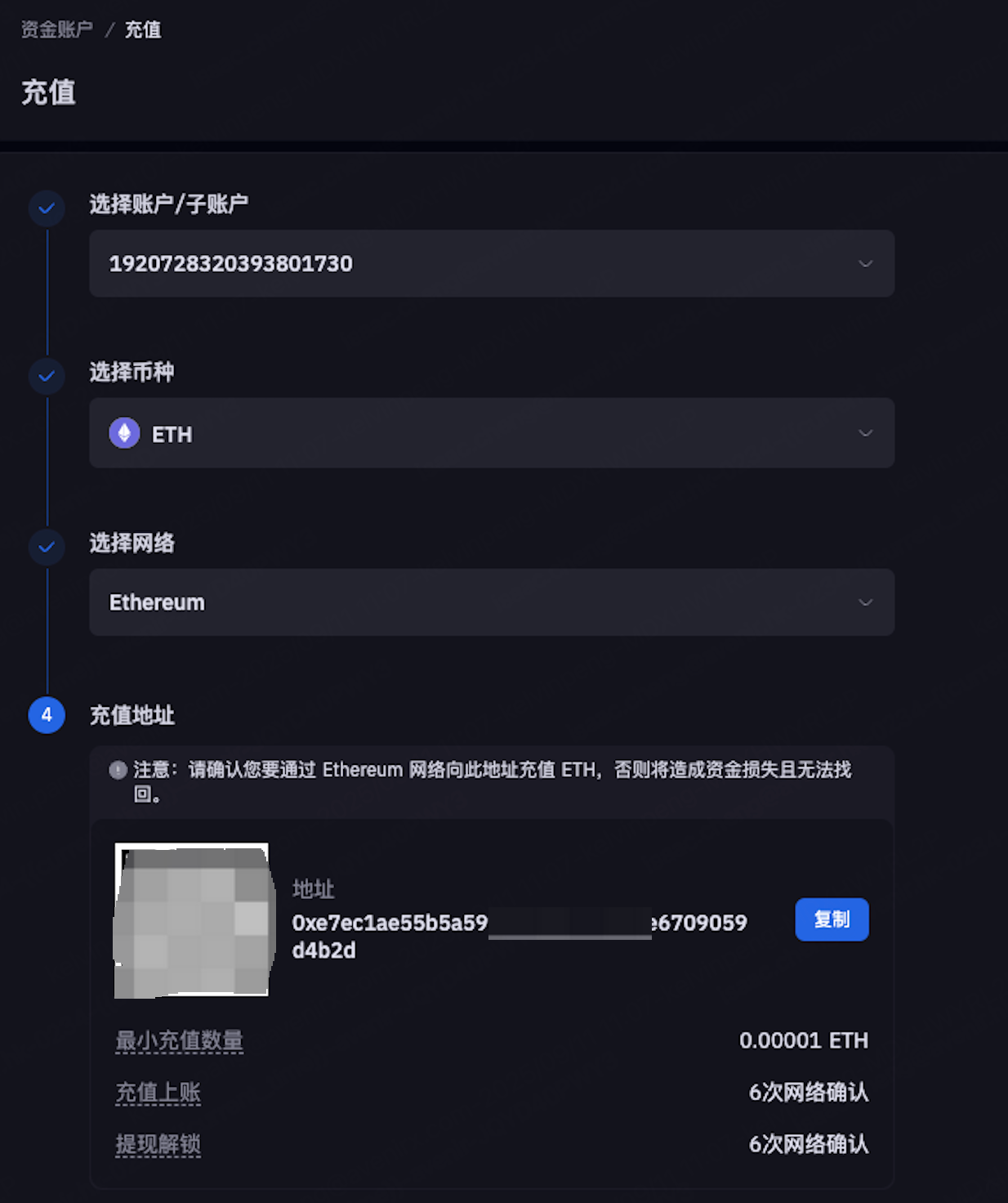Viewport: 1008px width, 1203px height.
Task: Open the Ethereum network dropdown
Action: point(492,602)
